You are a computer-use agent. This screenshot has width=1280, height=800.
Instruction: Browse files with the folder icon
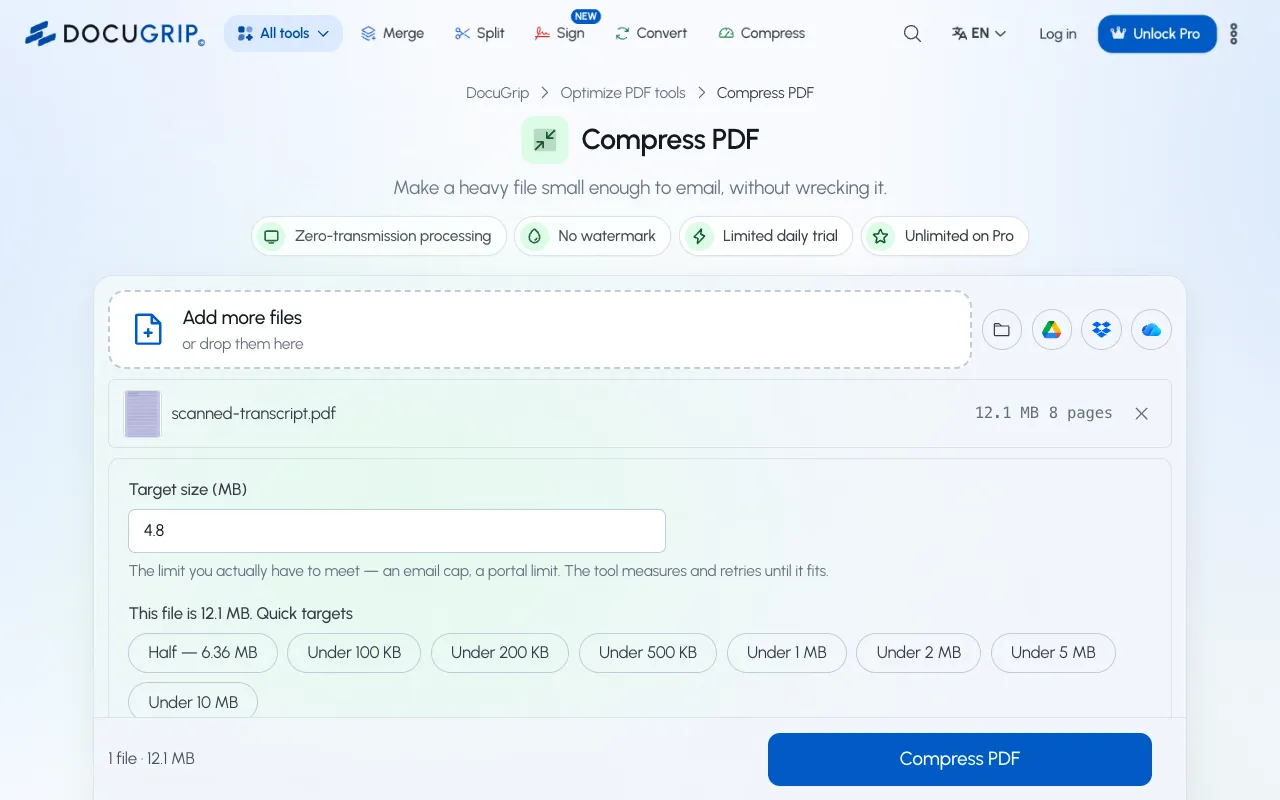tap(1002, 329)
